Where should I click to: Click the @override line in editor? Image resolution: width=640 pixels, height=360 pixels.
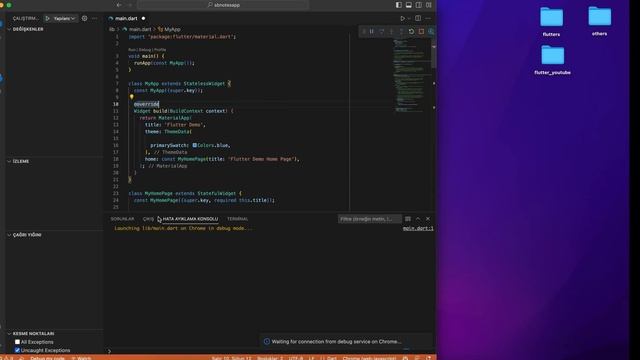pos(146,104)
